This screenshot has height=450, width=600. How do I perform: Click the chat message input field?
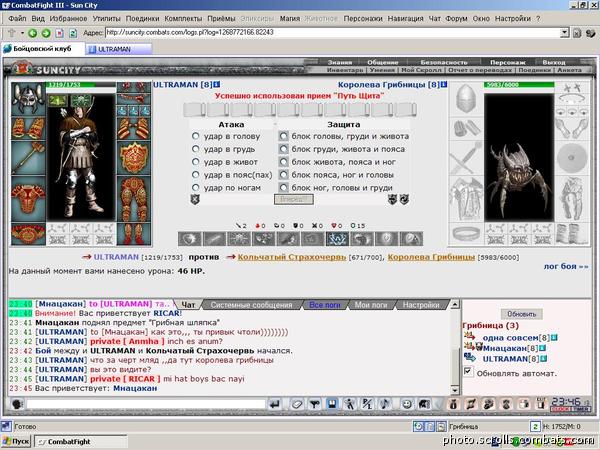coord(146,404)
